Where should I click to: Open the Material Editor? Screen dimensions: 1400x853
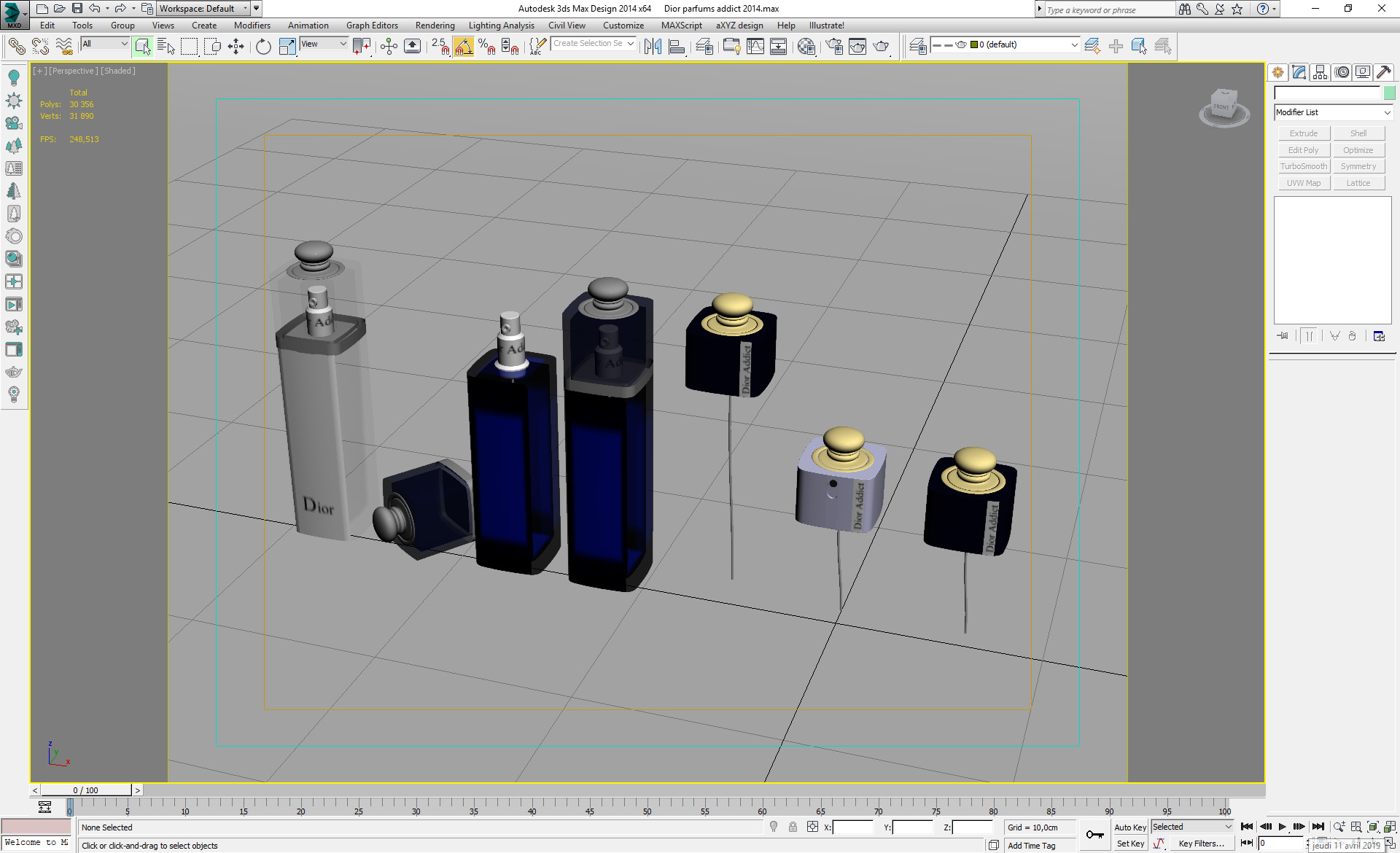pos(806,47)
